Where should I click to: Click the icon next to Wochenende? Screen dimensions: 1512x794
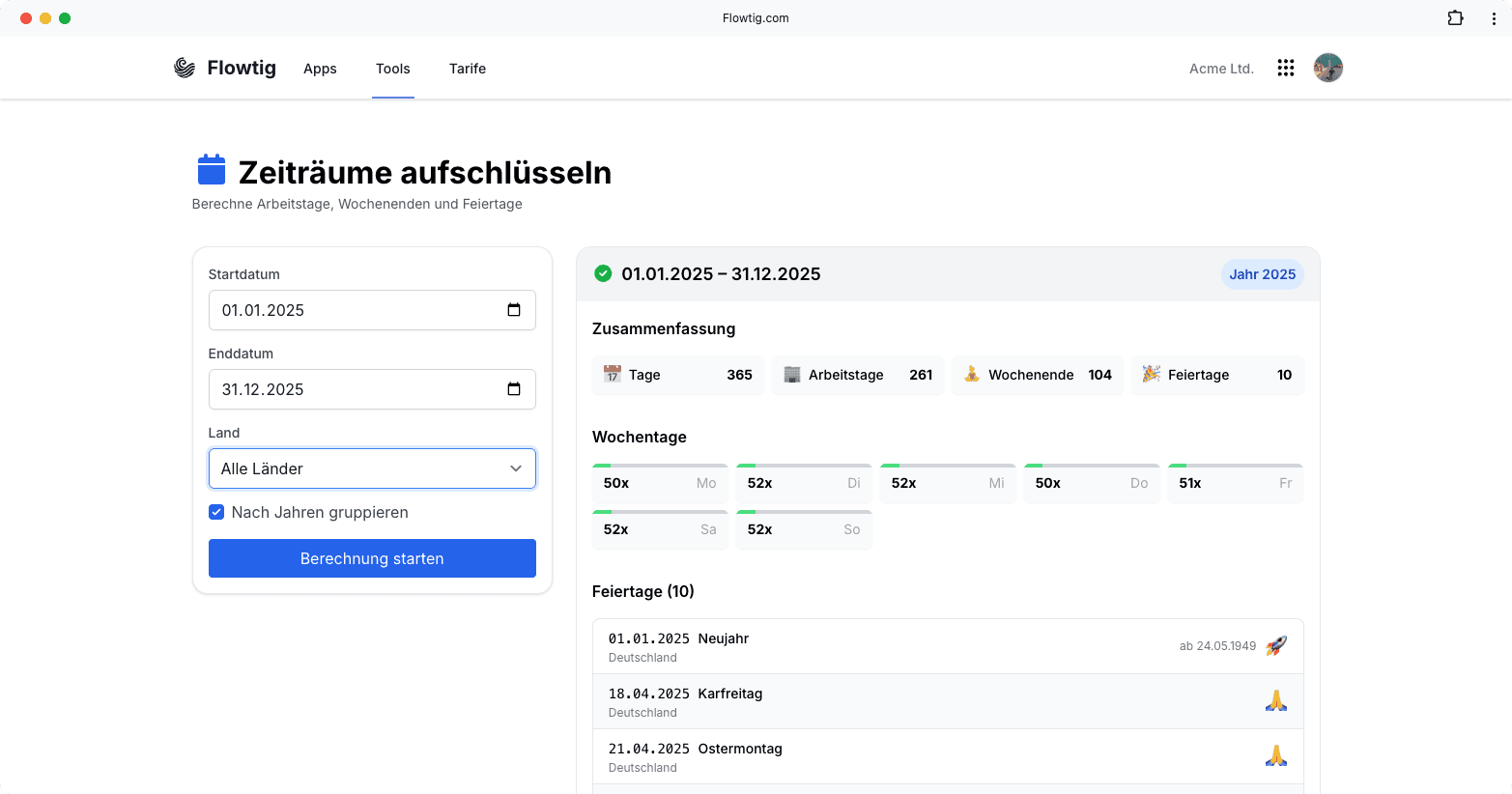coord(972,374)
